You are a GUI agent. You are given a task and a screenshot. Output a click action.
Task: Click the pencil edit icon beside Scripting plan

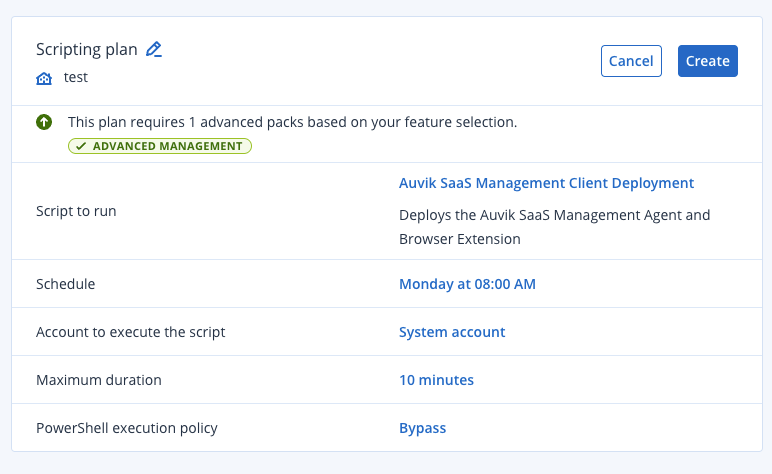154,49
